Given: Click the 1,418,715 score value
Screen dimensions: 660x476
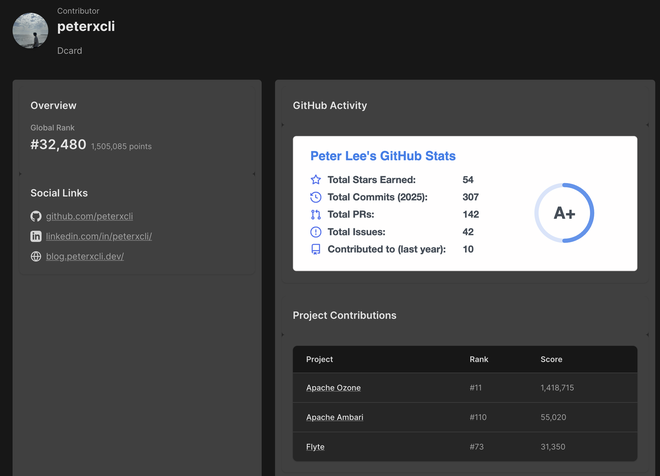Looking at the screenshot, I should (x=557, y=388).
